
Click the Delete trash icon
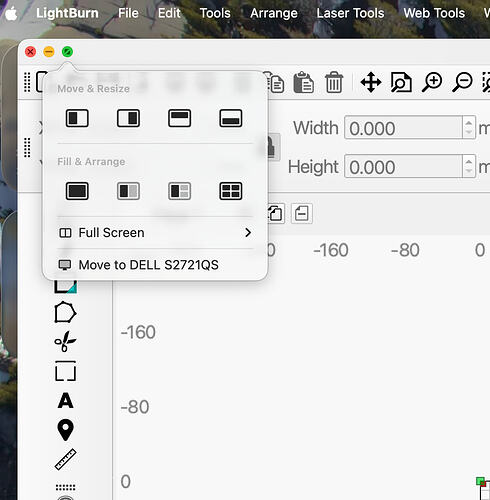point(334,82)
